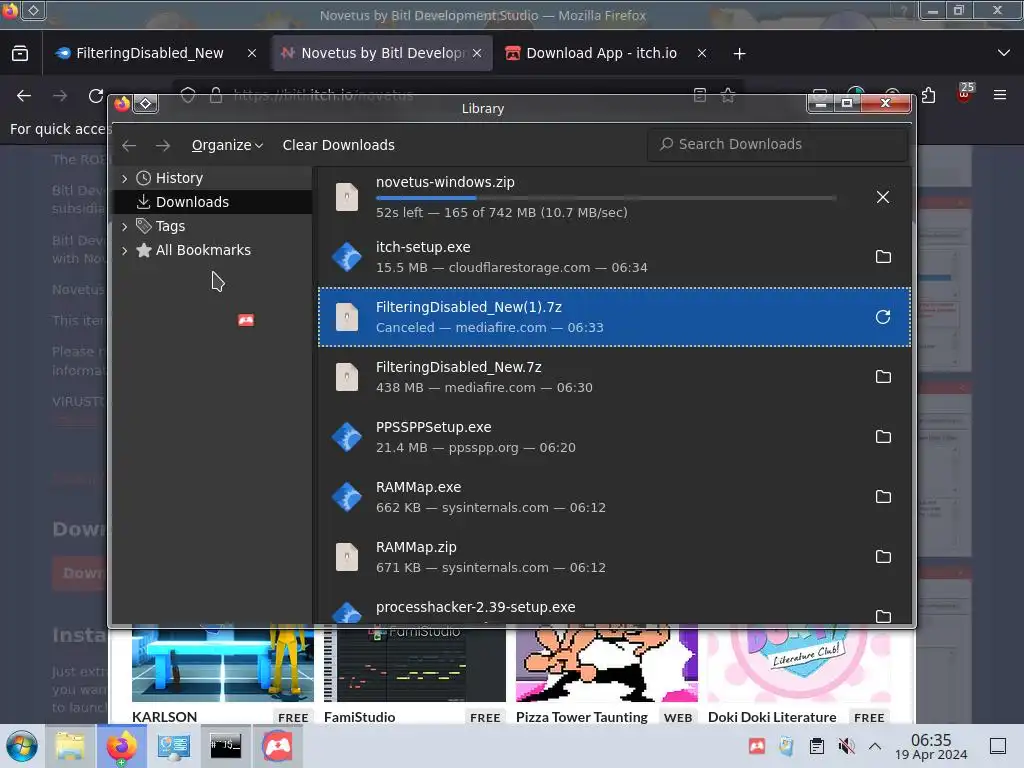
Task: Reload the Firefox page
Action: [96, 96]
